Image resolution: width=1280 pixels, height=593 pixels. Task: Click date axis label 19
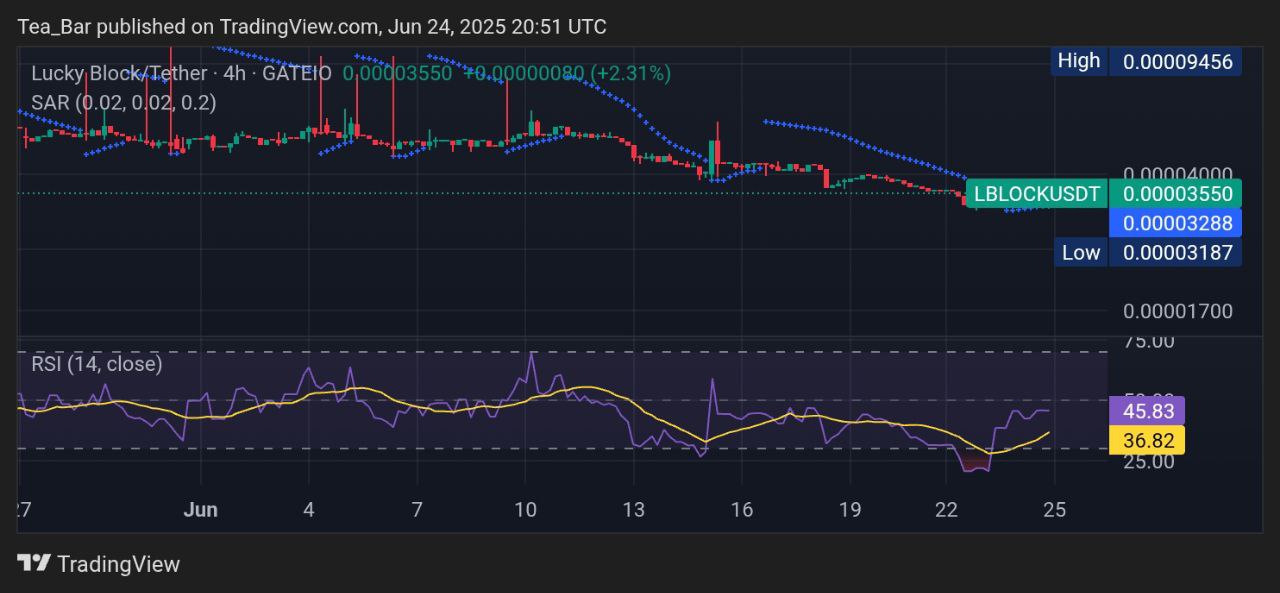[849, 510]
